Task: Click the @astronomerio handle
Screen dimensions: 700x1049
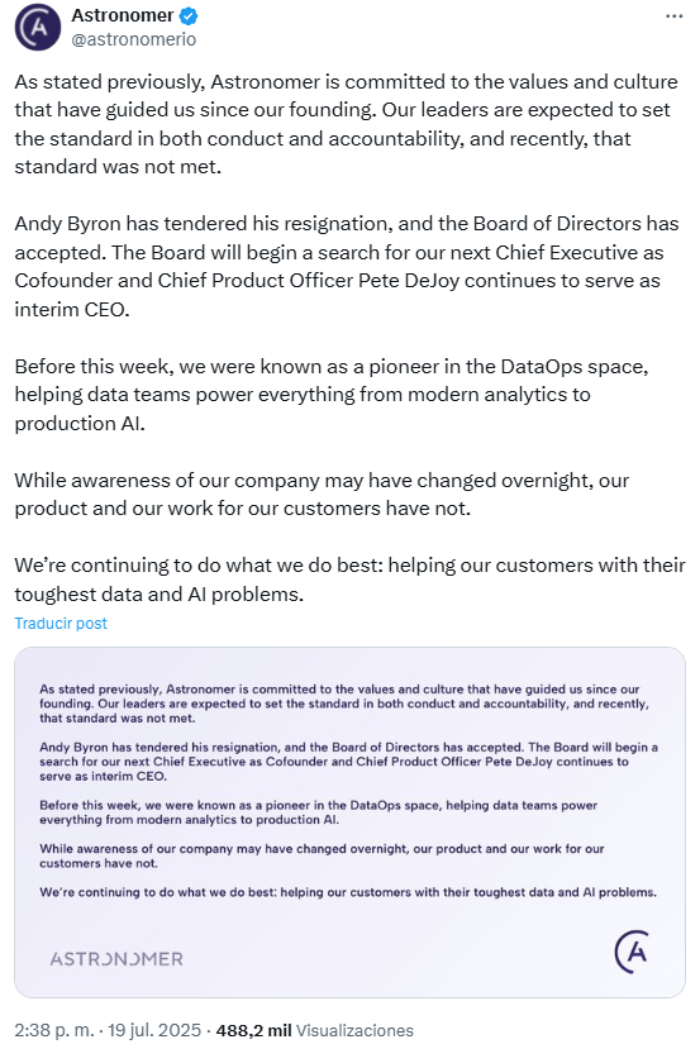Action: [x=134, y=40]
